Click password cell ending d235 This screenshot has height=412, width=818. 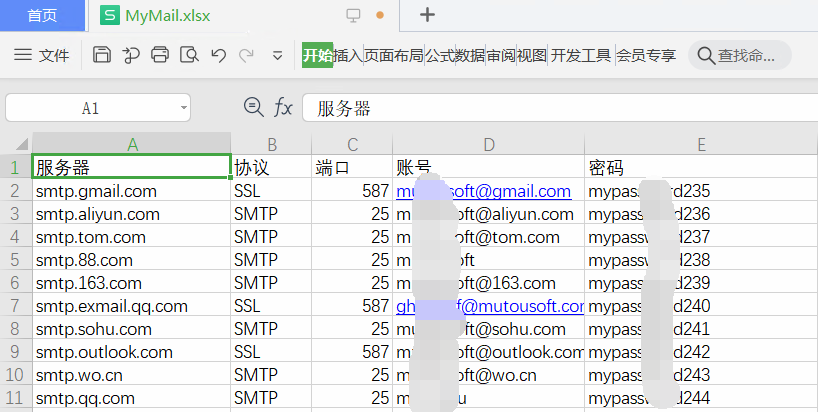tap(701, 191)
